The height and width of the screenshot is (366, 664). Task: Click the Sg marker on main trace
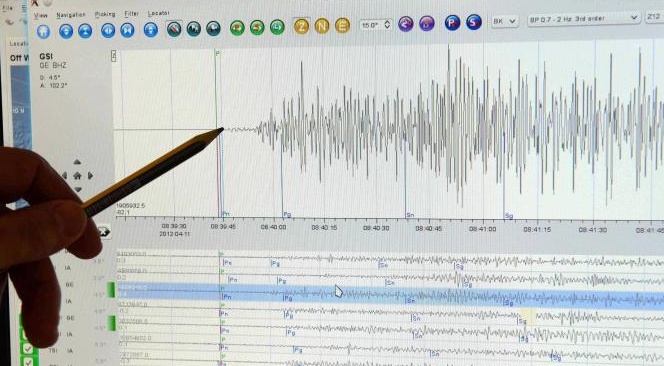pos(509,216)
